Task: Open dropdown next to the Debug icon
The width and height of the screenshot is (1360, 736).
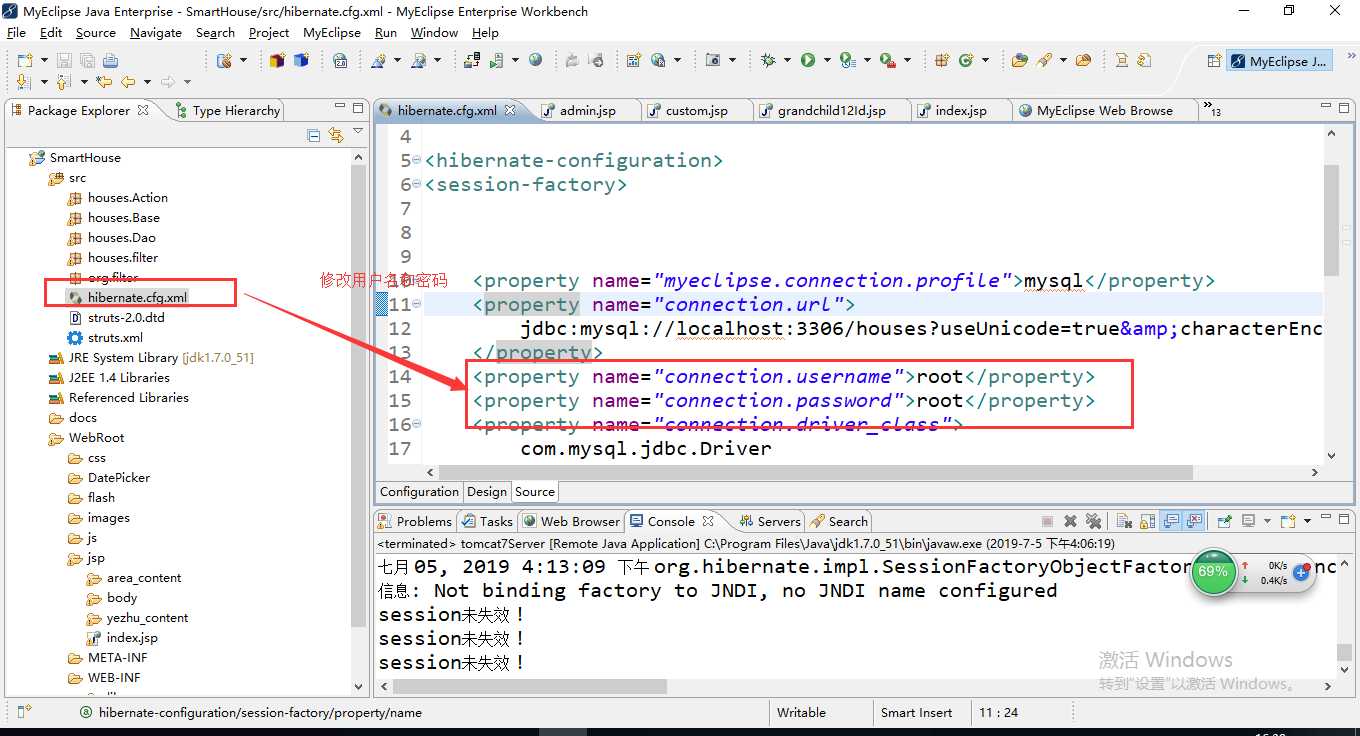Action: pos(787,61)
